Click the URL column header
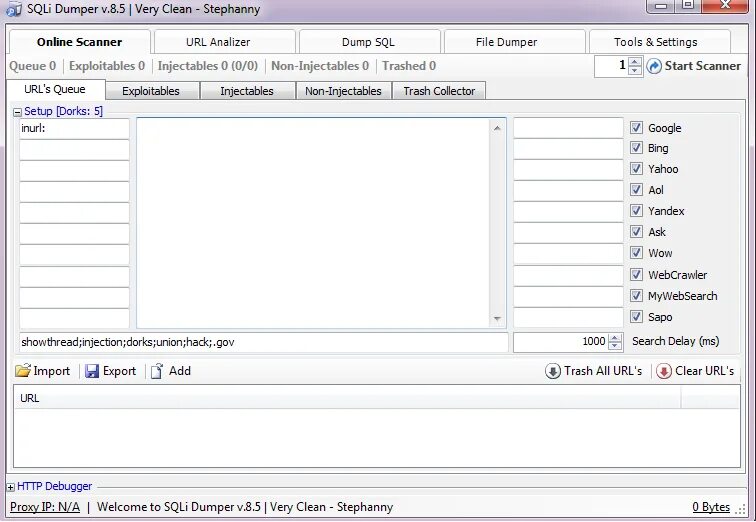Image resolution: width=756 pixels, height=522 pixels. point(347,398)
